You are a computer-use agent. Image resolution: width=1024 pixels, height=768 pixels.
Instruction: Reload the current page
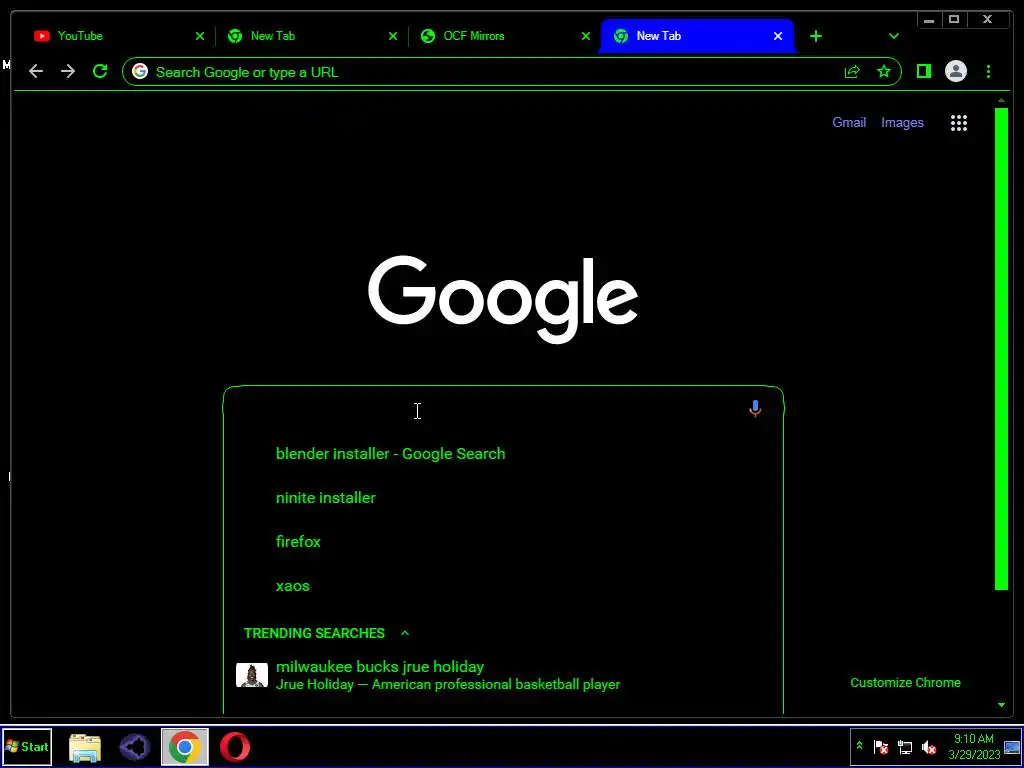(100, 71)
